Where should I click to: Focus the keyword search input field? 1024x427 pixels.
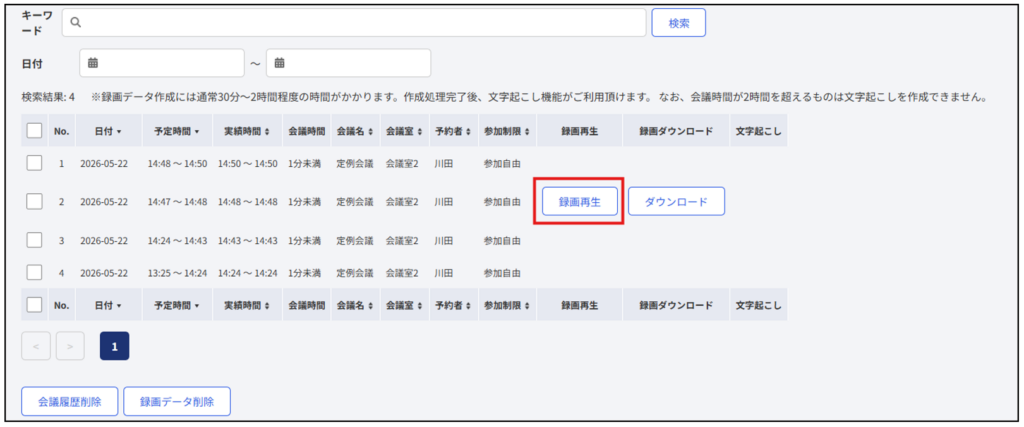354,23
